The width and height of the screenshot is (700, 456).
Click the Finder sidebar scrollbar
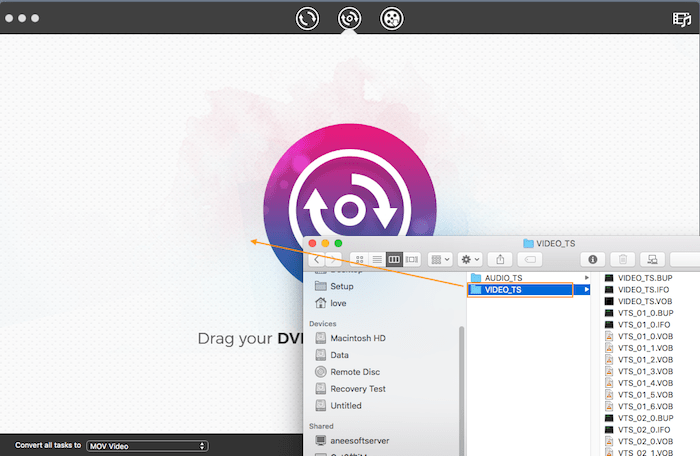point(462,391)
